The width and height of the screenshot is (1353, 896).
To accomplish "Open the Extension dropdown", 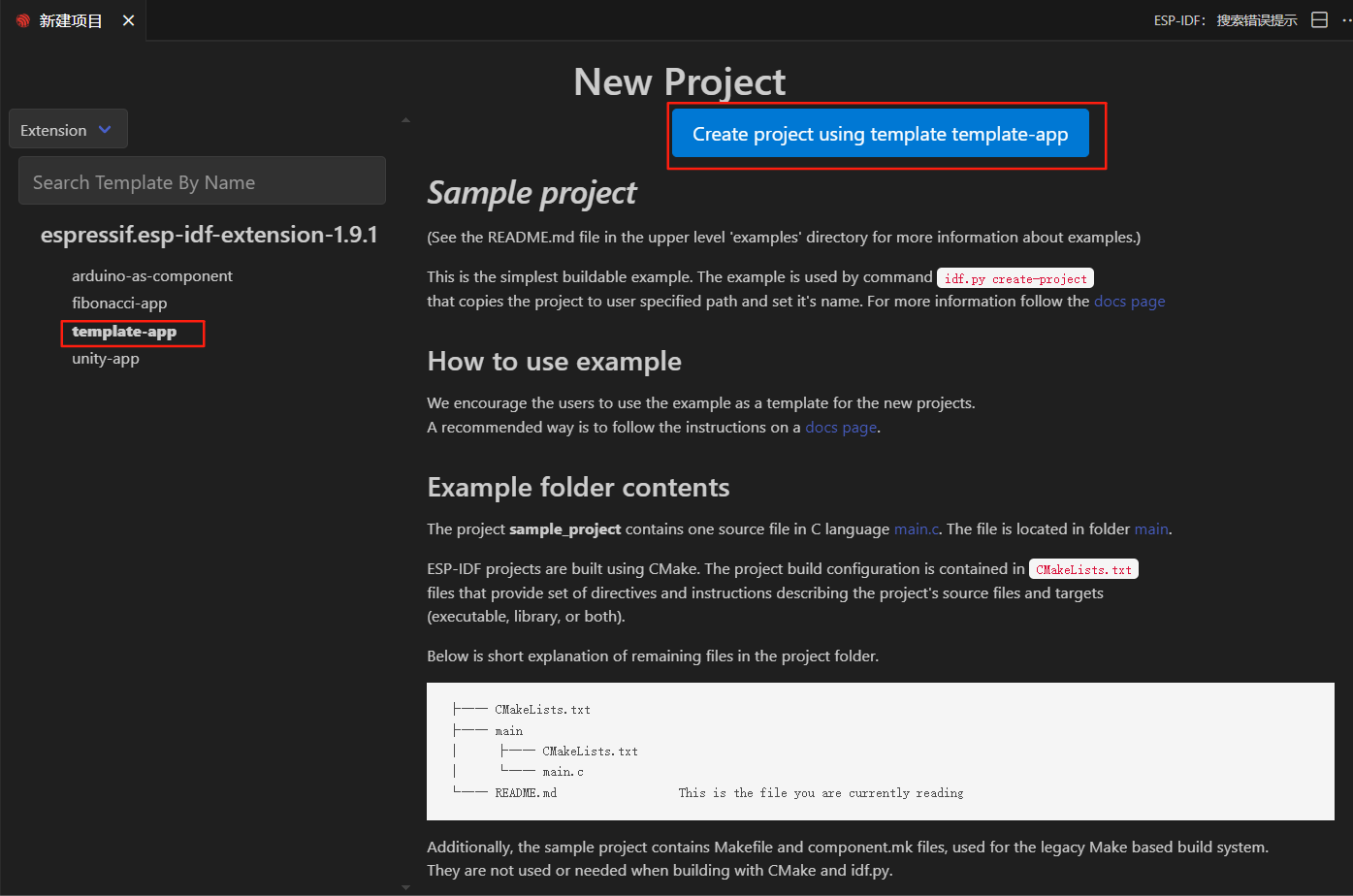I will (x=68, y=130).
